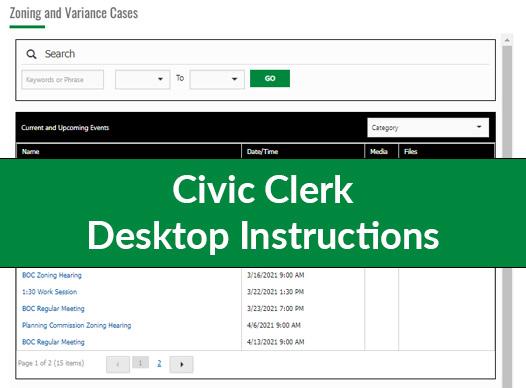Expand the Category dropdown
The height and width of the screenshot is (388, 526).
coord(428,127)
